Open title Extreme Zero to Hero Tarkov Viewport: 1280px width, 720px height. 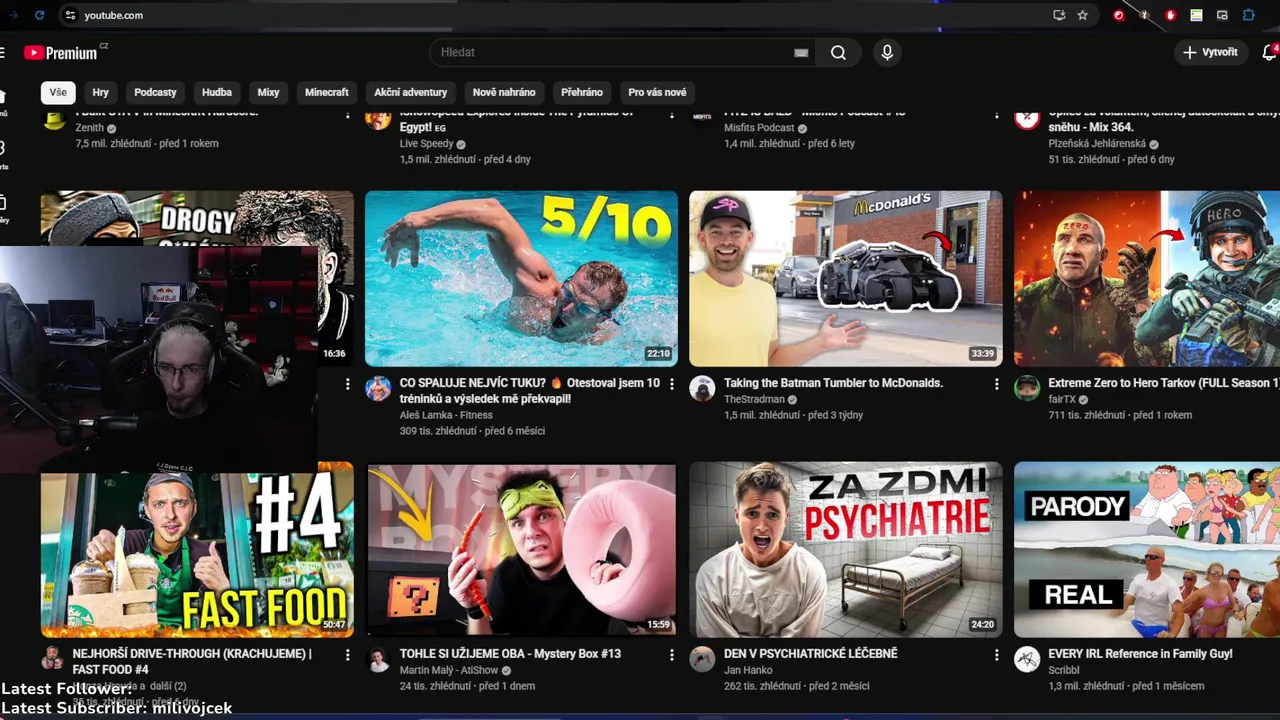(1164, 383)
